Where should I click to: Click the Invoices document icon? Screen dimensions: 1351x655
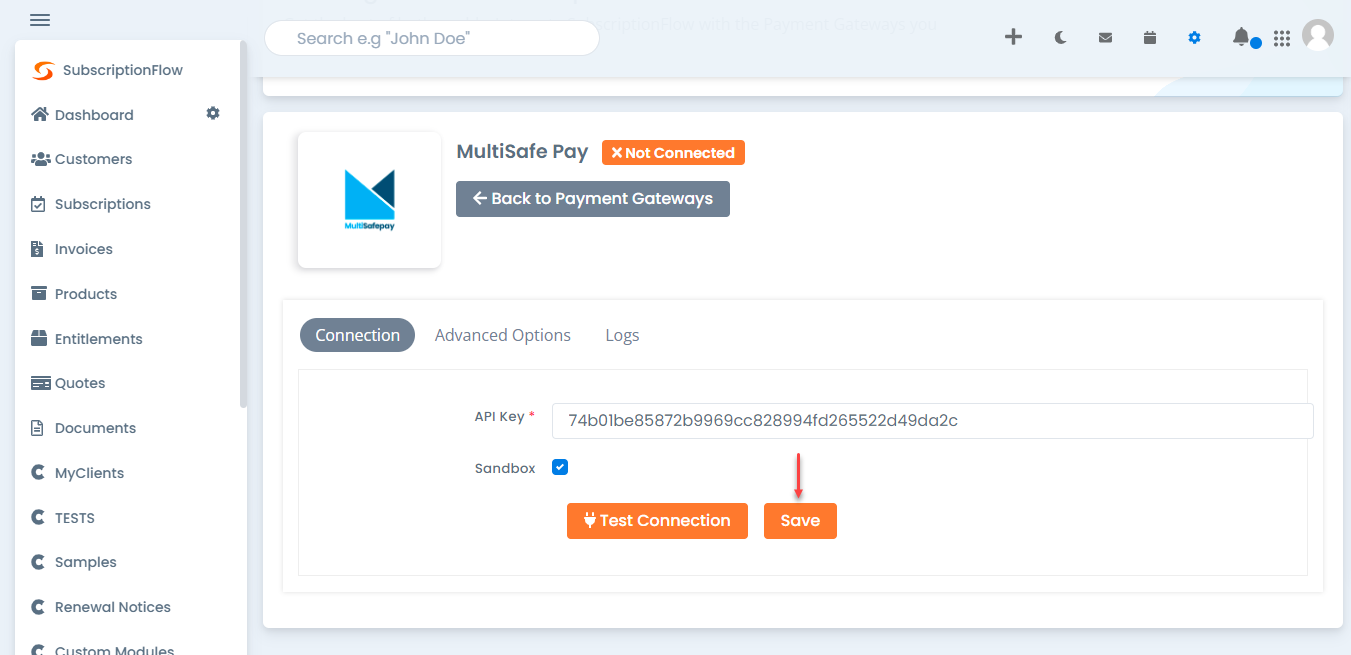[x=37, y=249]
